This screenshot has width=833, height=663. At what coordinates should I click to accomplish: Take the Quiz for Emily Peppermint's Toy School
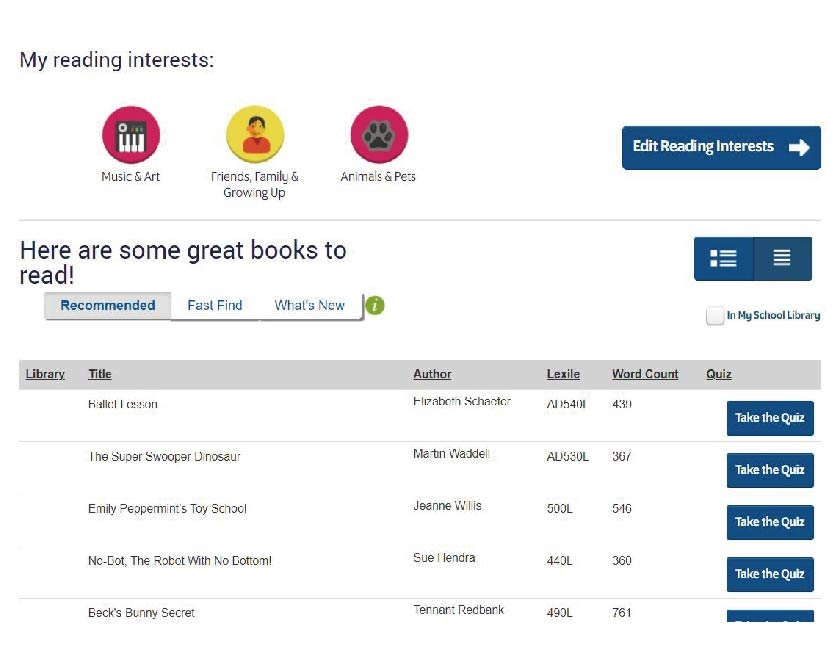769,522
